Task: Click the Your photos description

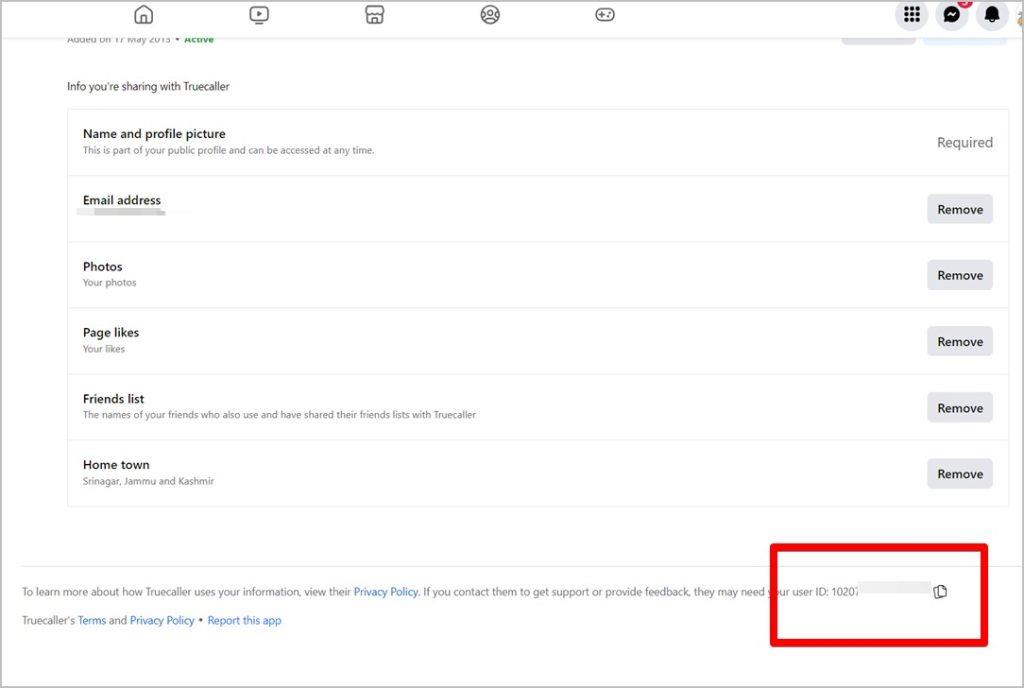Action: point(110,283)
